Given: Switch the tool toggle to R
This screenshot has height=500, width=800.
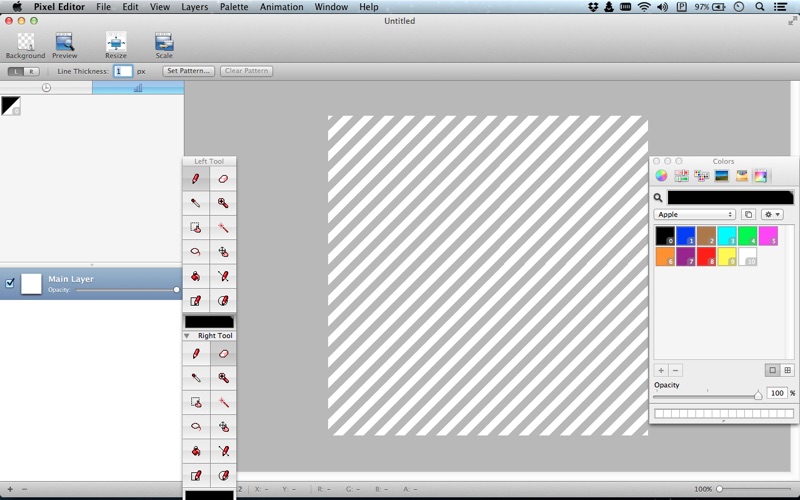Looking at the screenshot, I should coord(32,71).
